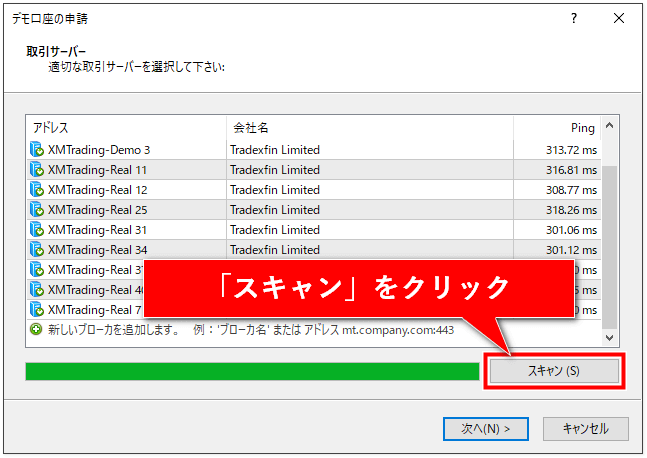647x458 pixels.
Task: Click the XMTrading-Demo 3 server icon
Action: click(x=37, y=149)
